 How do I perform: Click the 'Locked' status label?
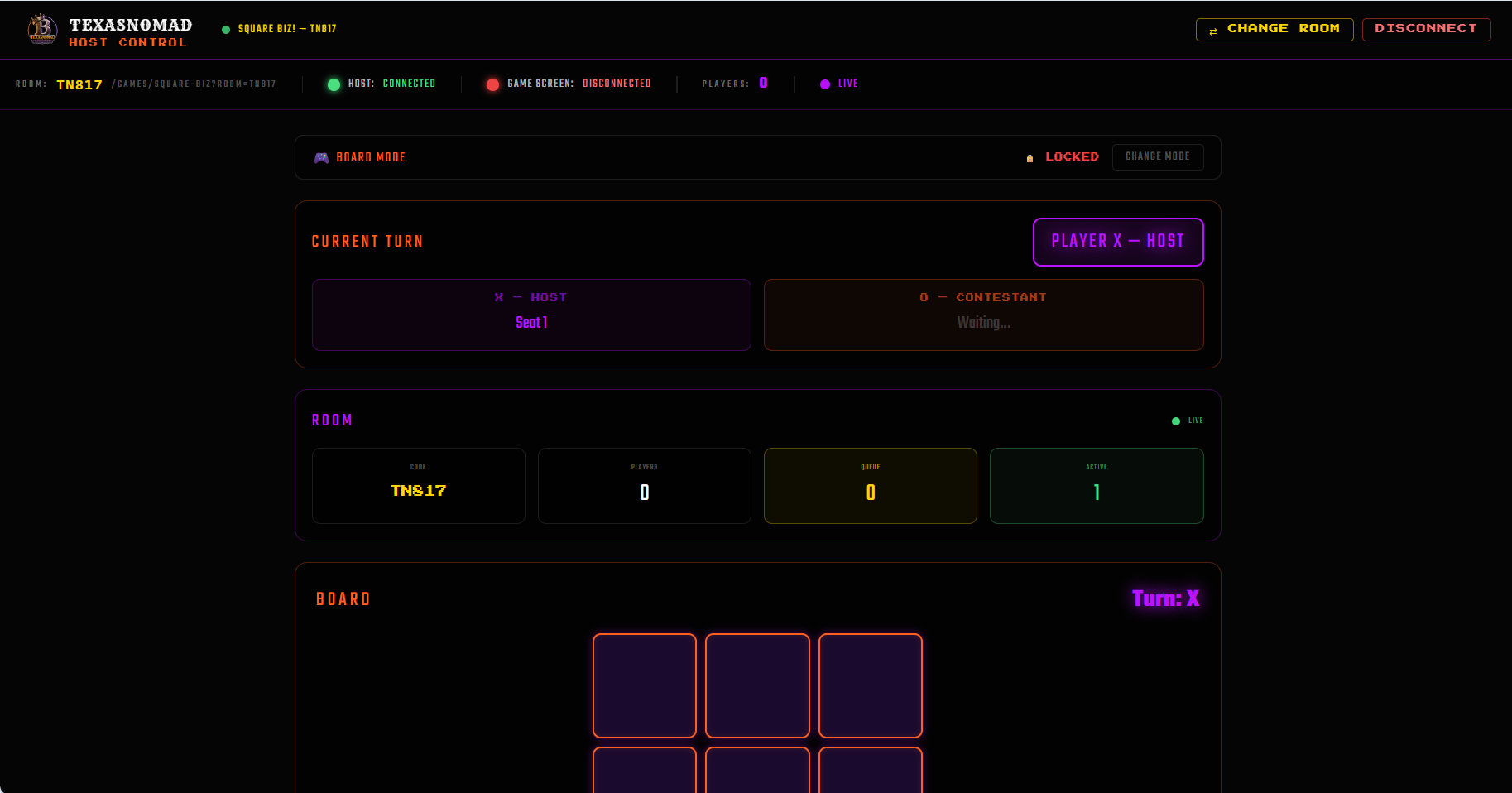point(1072,156)
